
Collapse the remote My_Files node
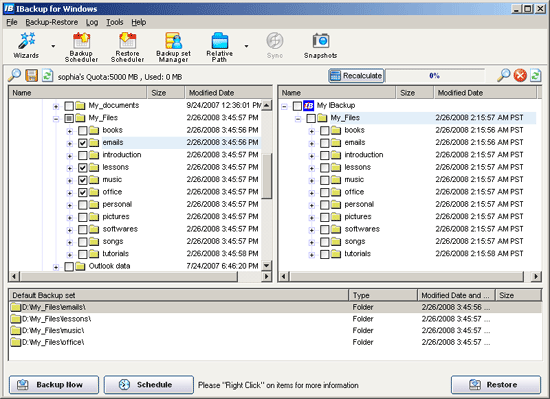click(298, 119)
